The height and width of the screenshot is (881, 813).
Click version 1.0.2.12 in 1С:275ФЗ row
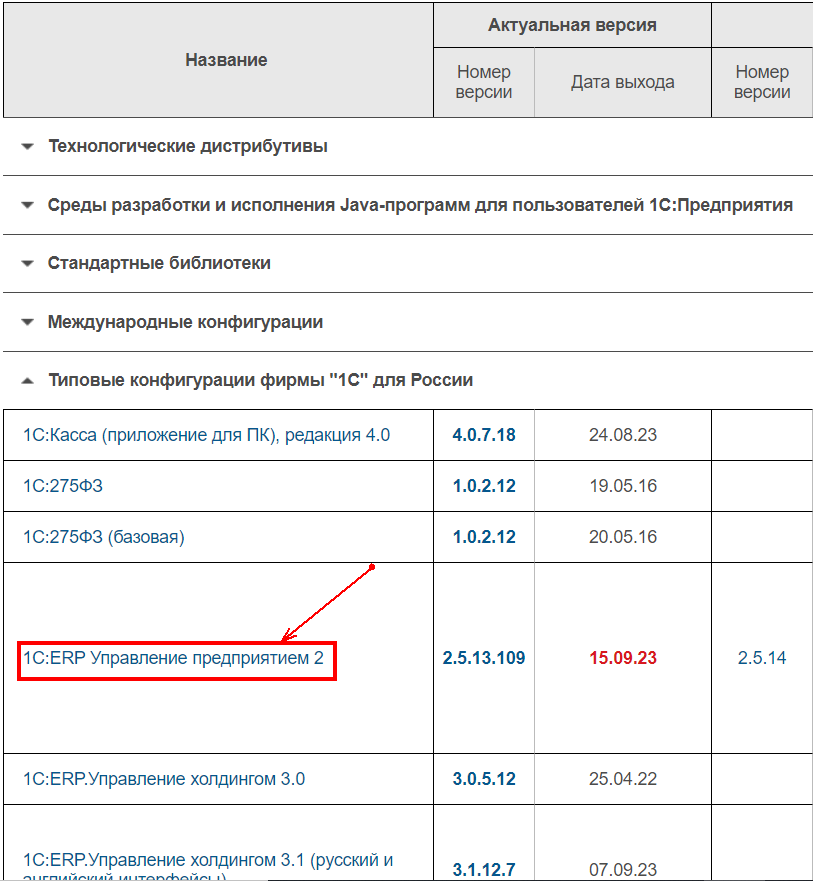tap(484, 486)
